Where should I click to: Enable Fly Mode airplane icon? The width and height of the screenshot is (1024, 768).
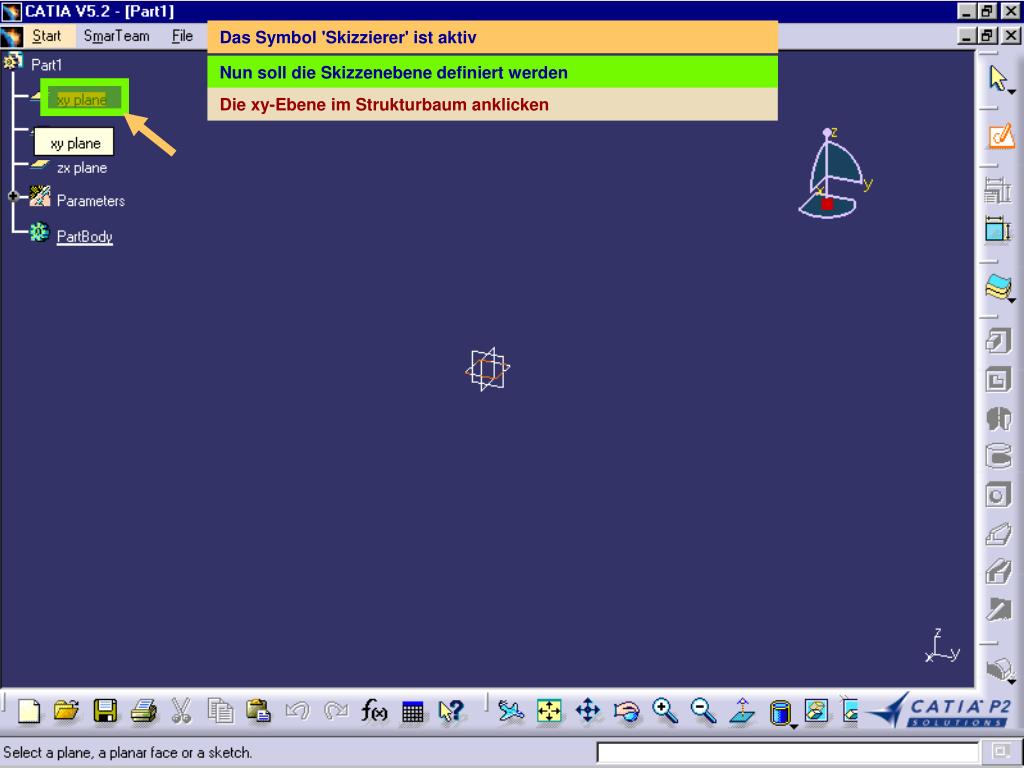[x=511, y=711]
